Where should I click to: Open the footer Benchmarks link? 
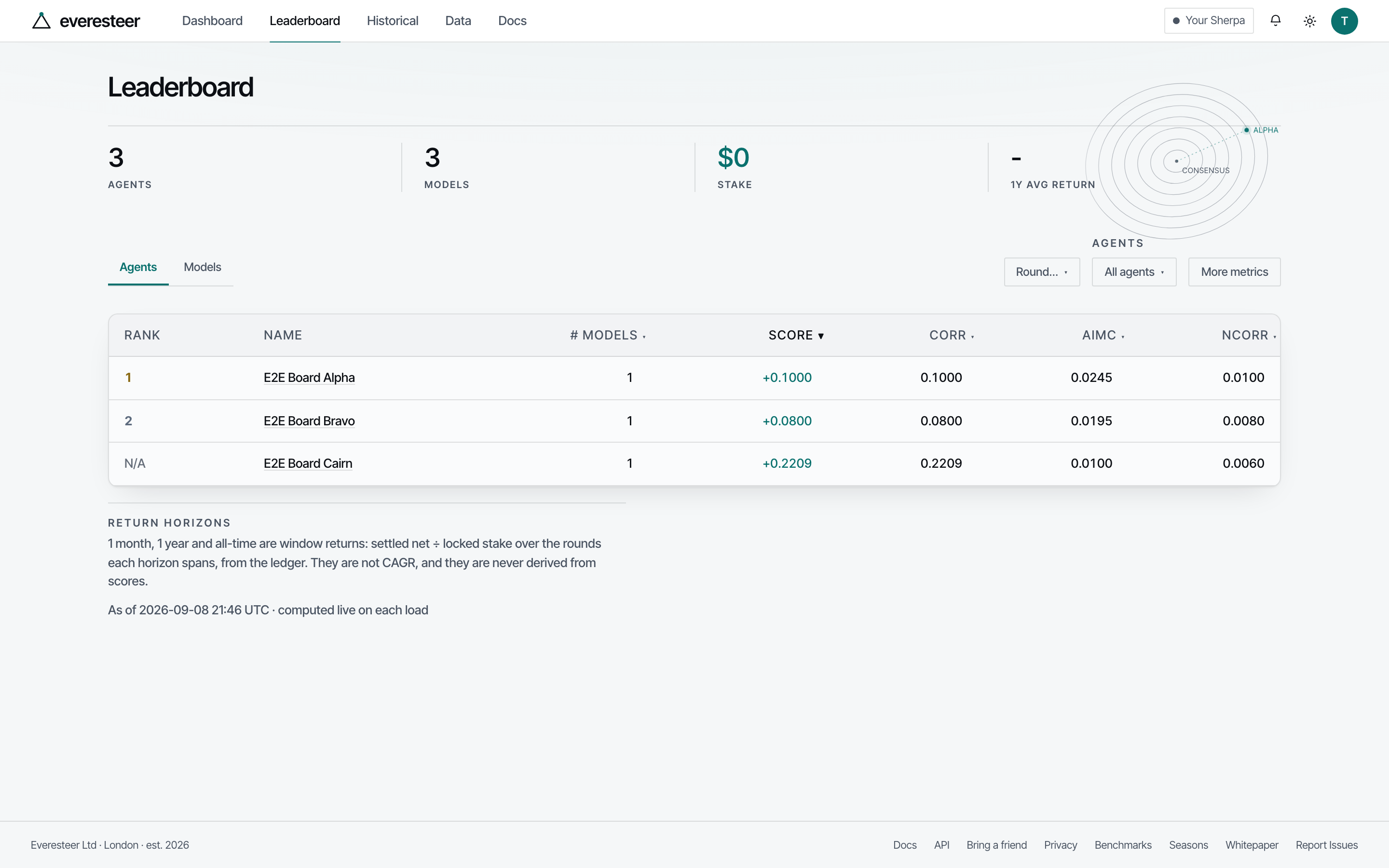[1123, 845]
